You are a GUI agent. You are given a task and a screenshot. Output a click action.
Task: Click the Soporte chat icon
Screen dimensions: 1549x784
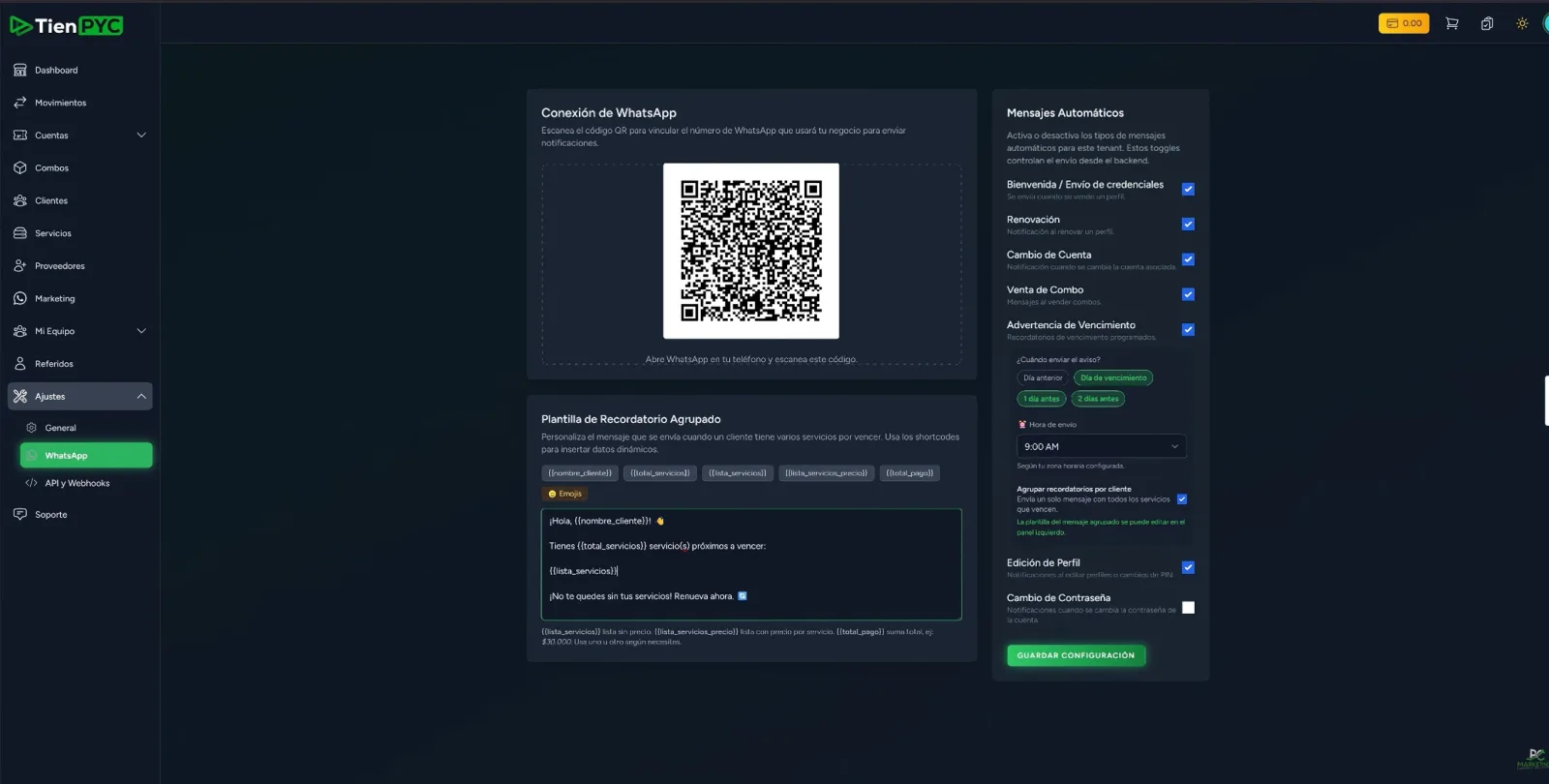click(20, 514)
